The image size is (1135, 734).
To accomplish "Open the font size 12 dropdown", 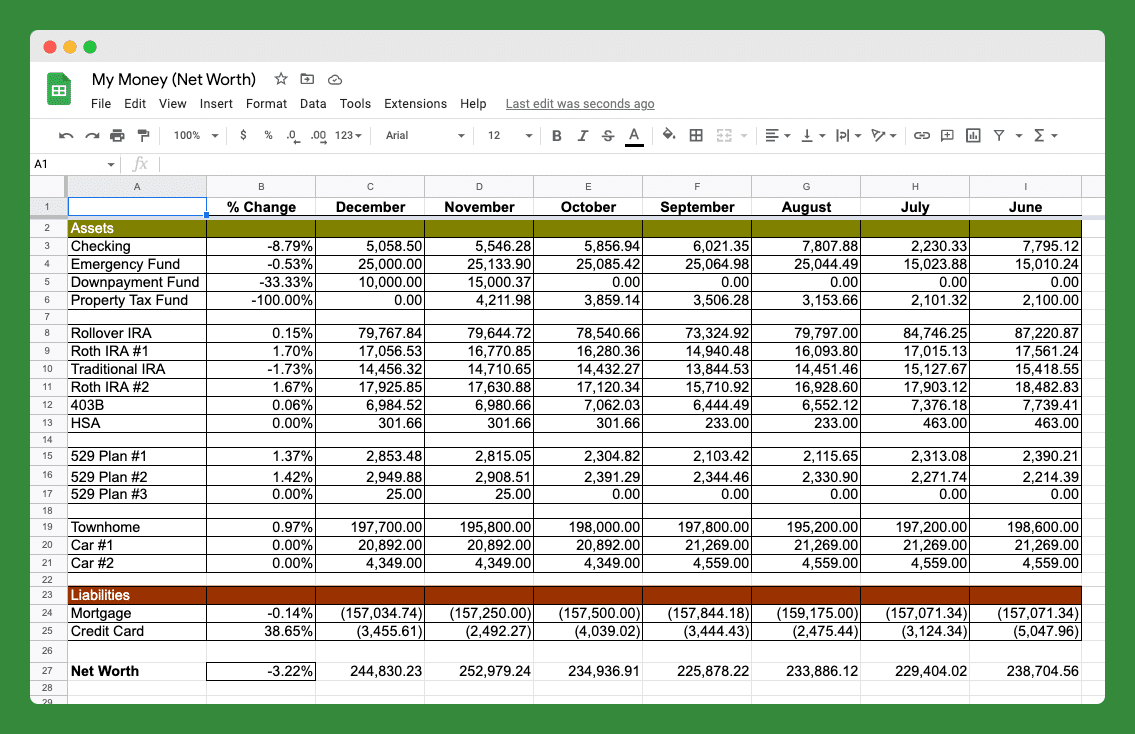I will click(x=505, y=136).
